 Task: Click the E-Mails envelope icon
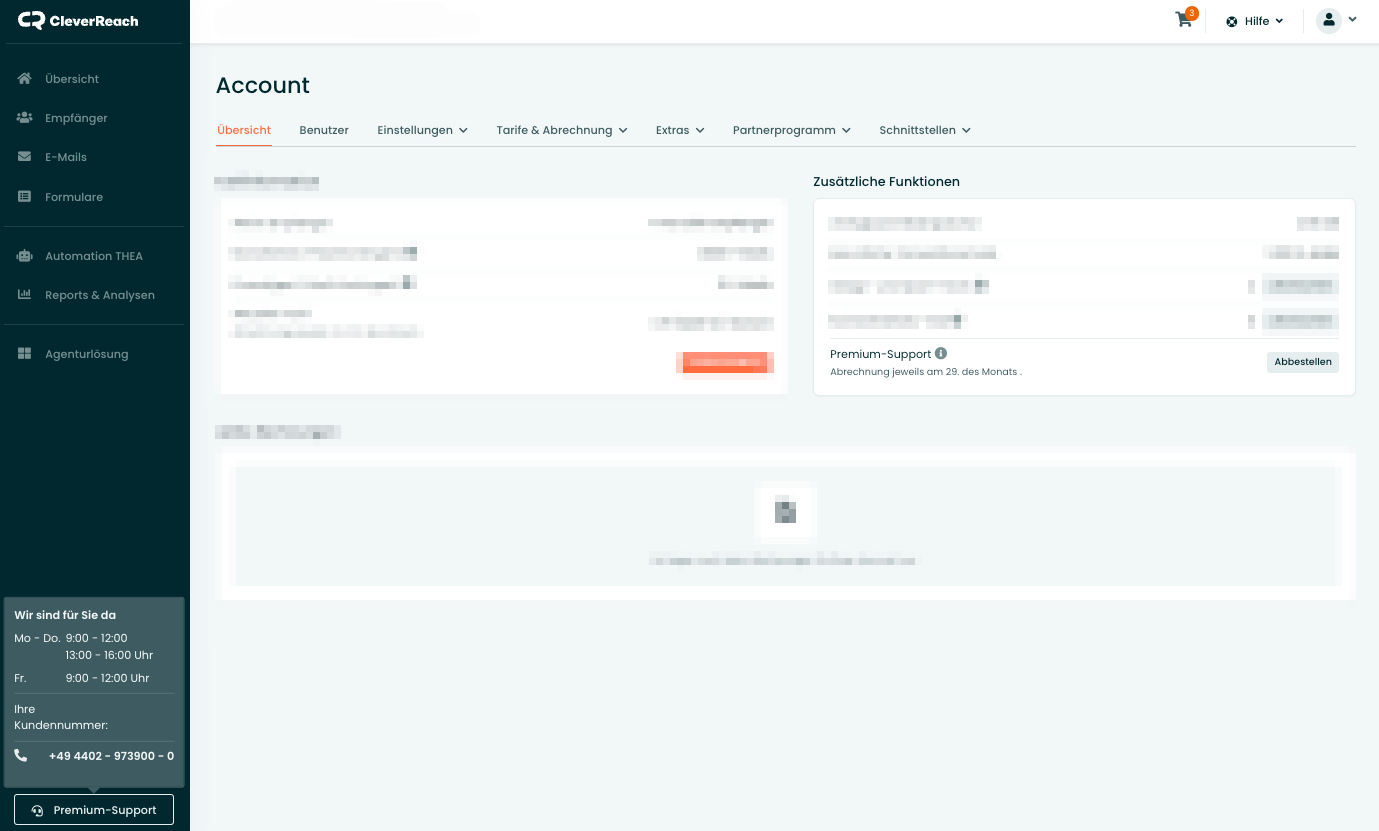coord(25,157)
